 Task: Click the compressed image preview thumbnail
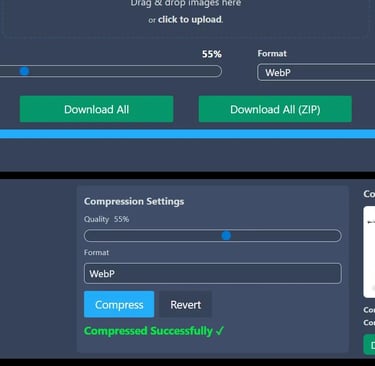point(369,252)
